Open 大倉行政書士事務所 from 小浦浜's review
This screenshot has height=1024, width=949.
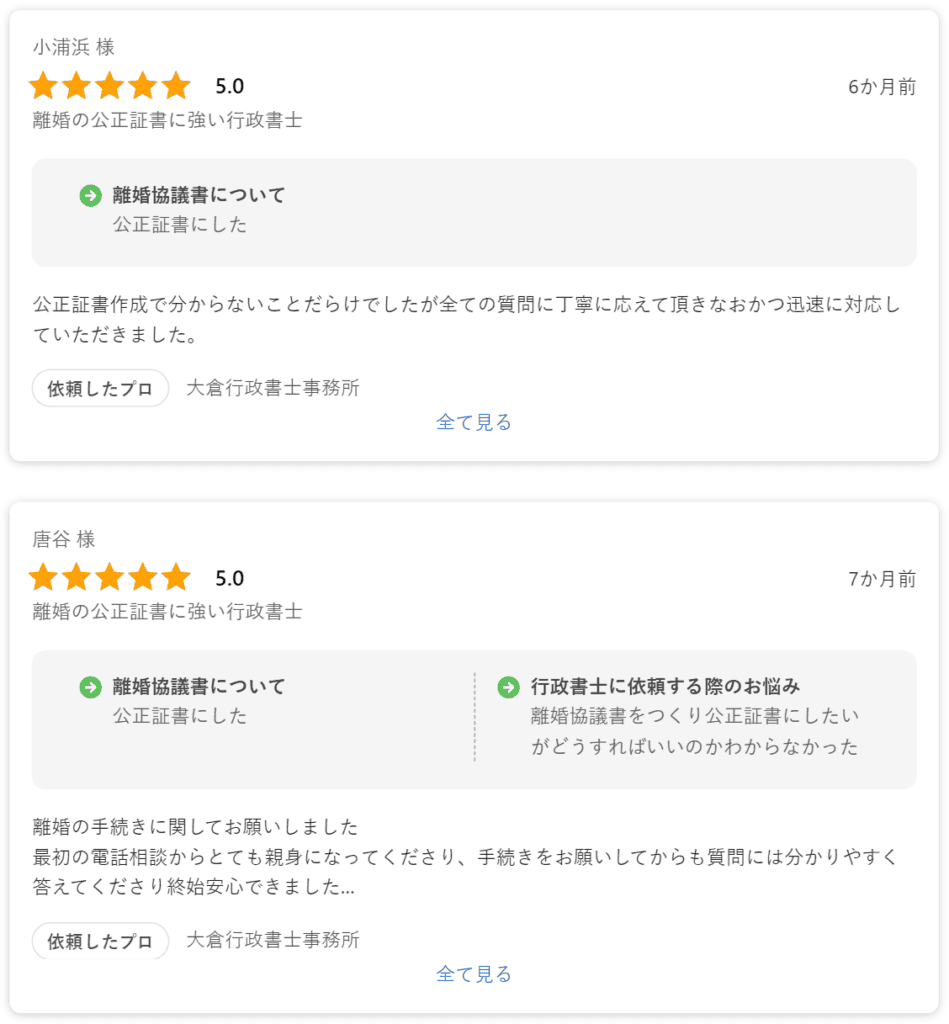click(x=273, y=388)
